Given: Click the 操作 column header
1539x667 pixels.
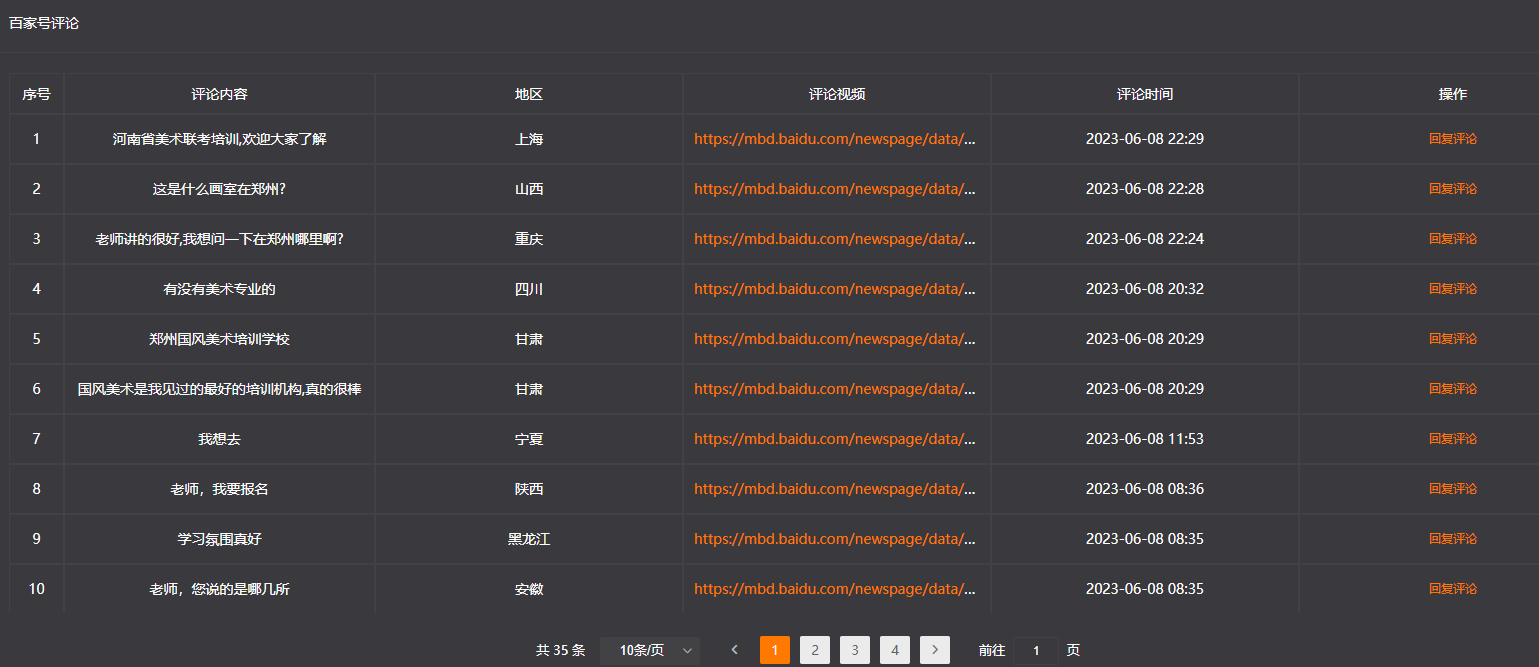Looking at the screenshot, I should click(1453, 94).
